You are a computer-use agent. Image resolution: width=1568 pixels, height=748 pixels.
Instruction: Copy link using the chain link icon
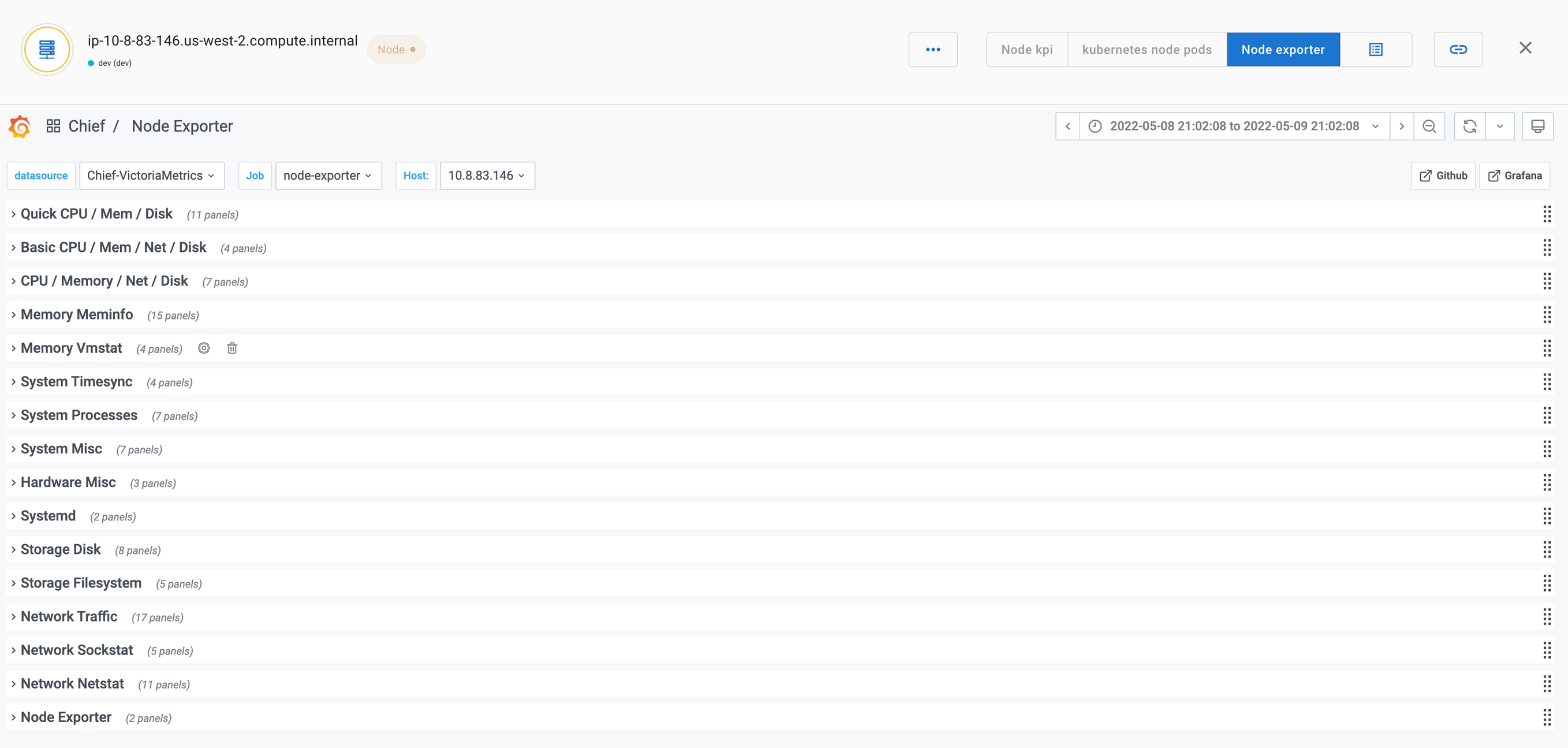[1458, 49]
